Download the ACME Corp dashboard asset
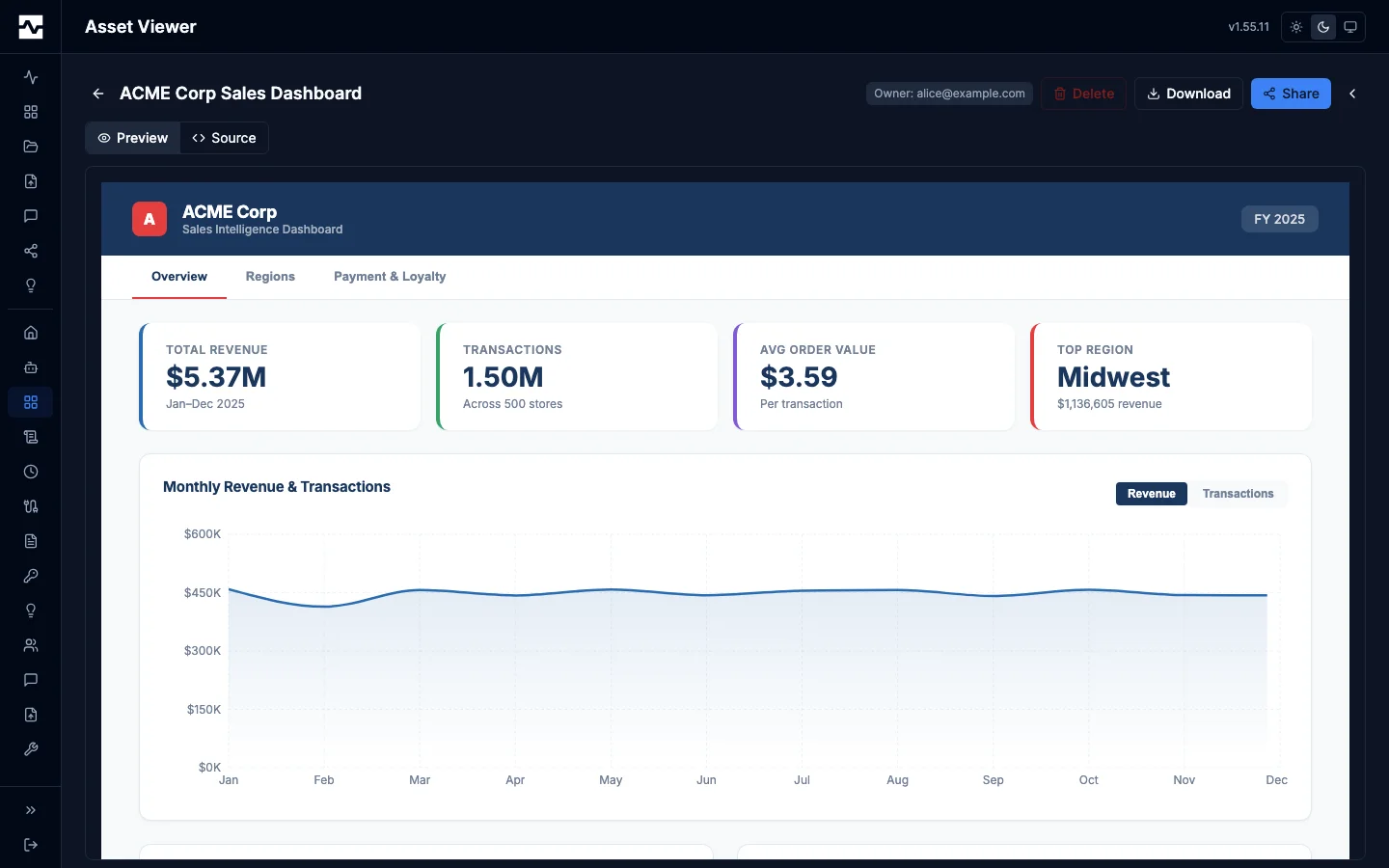This screenshot has width=1389, height=868. click(x=1188, y=94)
